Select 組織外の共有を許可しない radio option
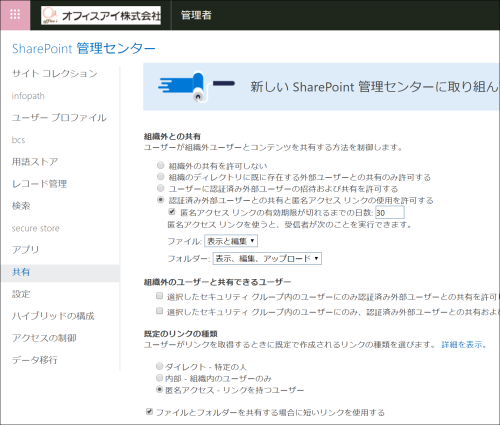This screenshot has height=425, width=500. 161,165
